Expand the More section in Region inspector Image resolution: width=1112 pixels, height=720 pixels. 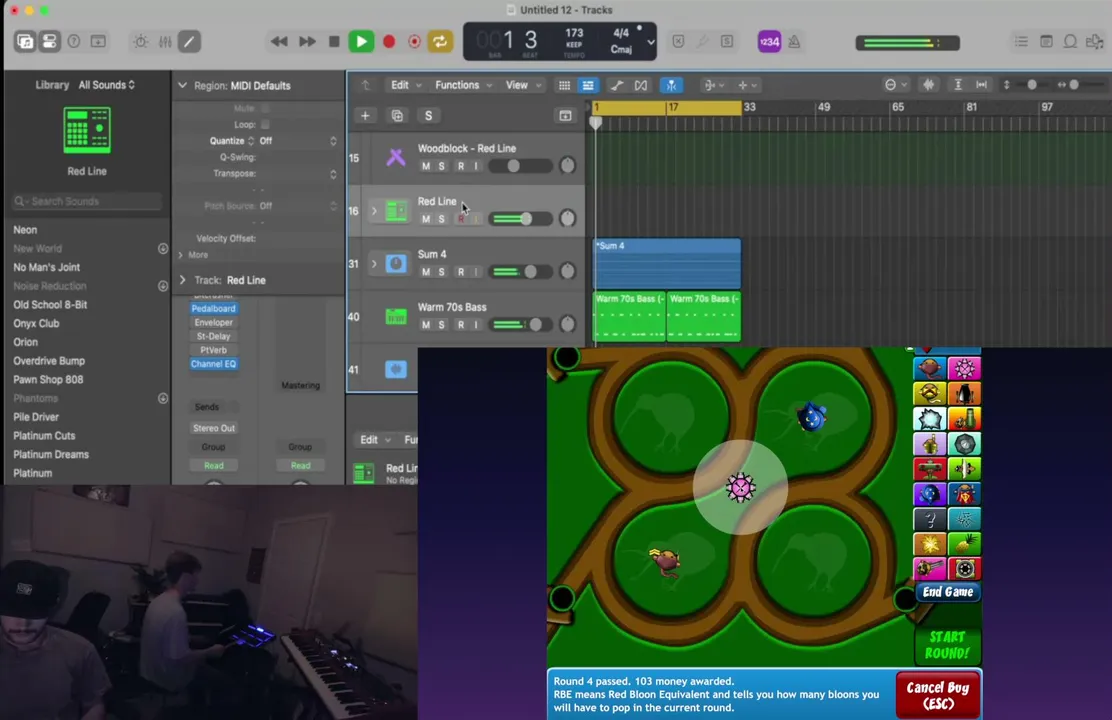[x=181, y=255]
